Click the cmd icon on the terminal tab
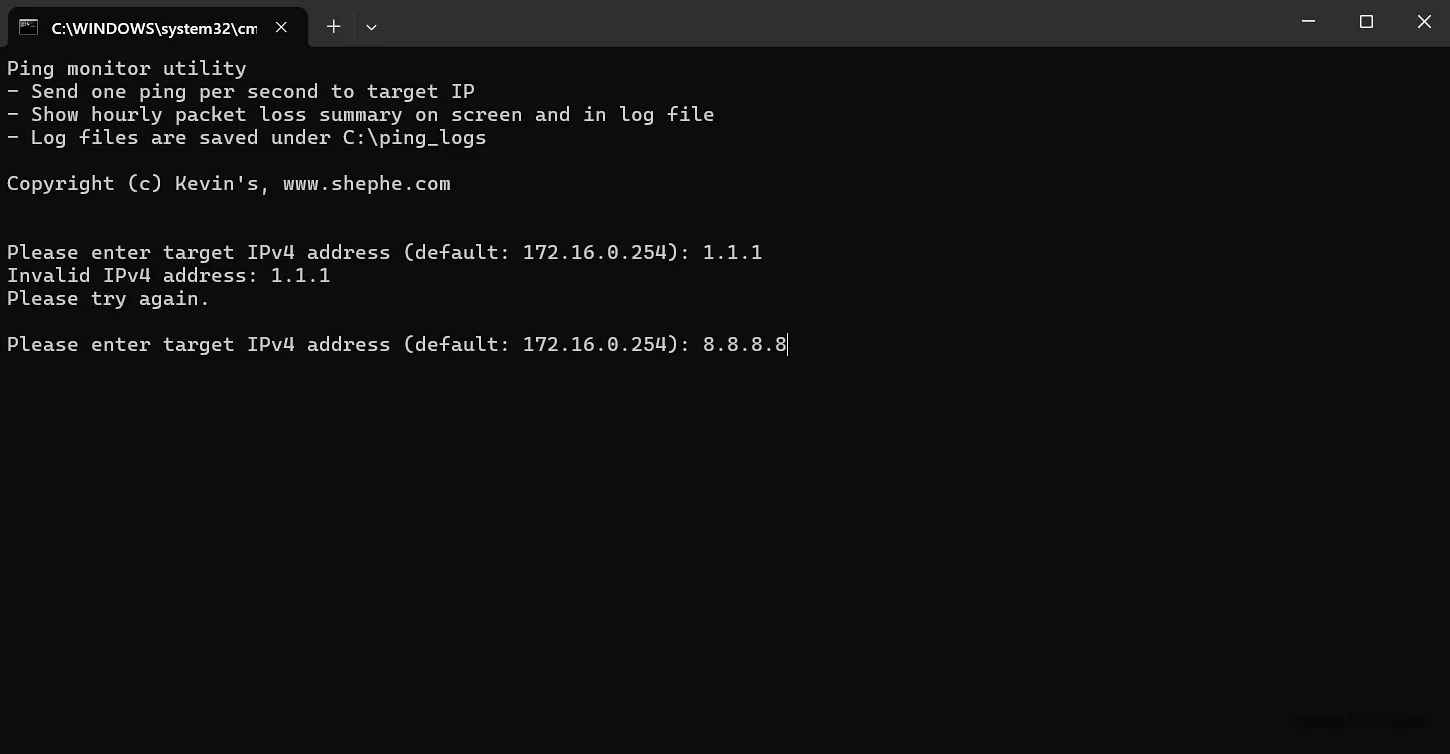The image size is (1450, 754). 28,27
